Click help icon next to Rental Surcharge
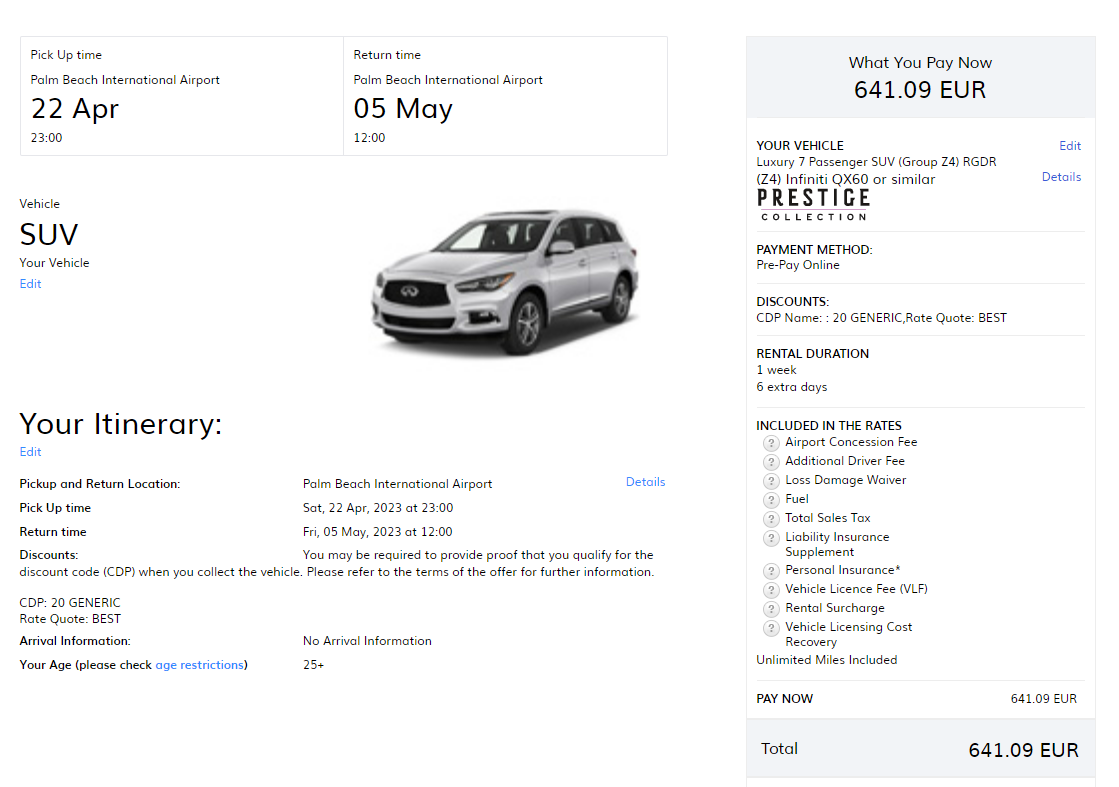Image resolution: width=1119 pixels, height=787 pixels. click(771, 609)
